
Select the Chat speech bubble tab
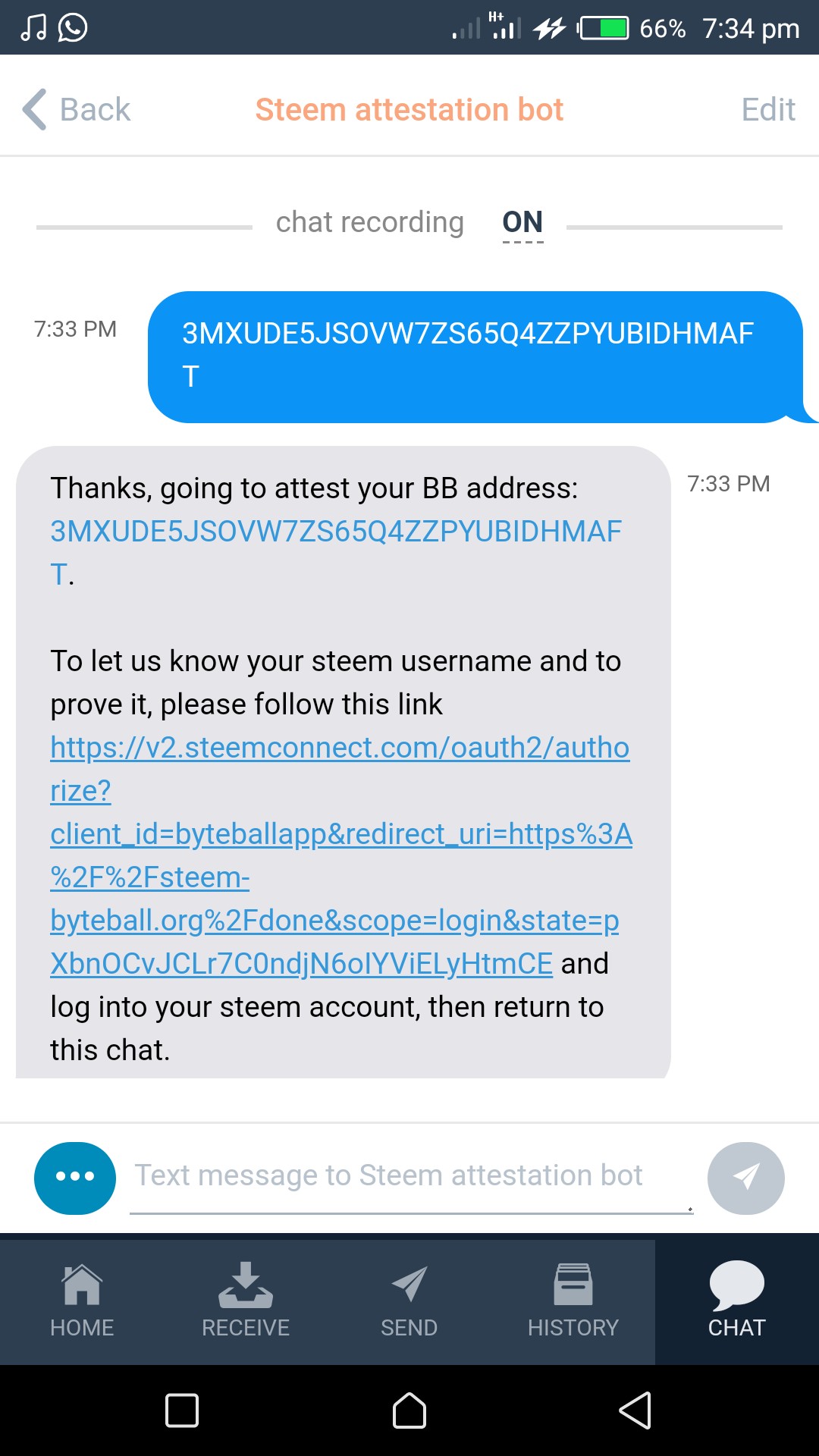coord(737,1300)
